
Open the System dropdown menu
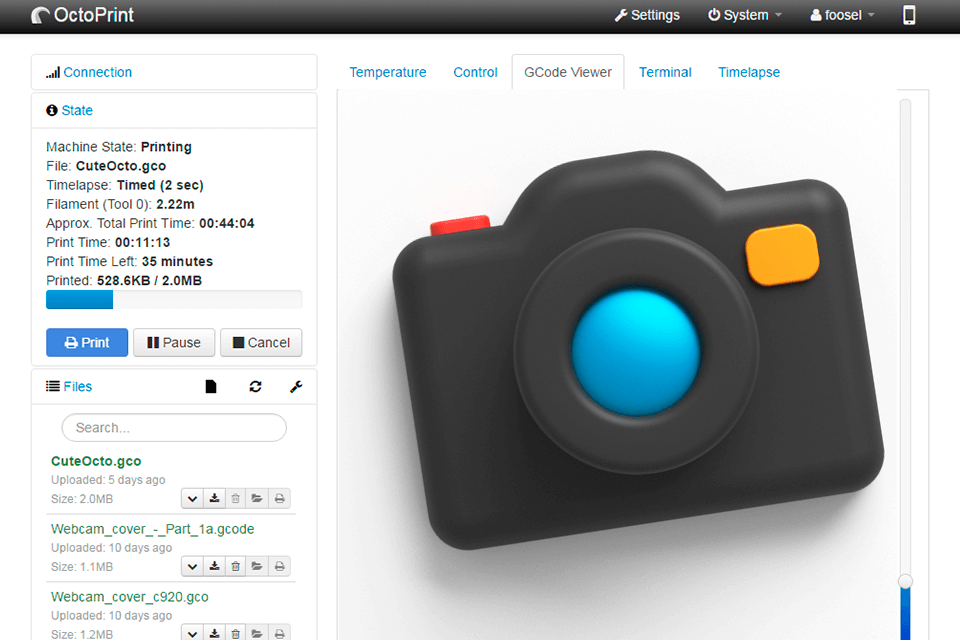744,15
